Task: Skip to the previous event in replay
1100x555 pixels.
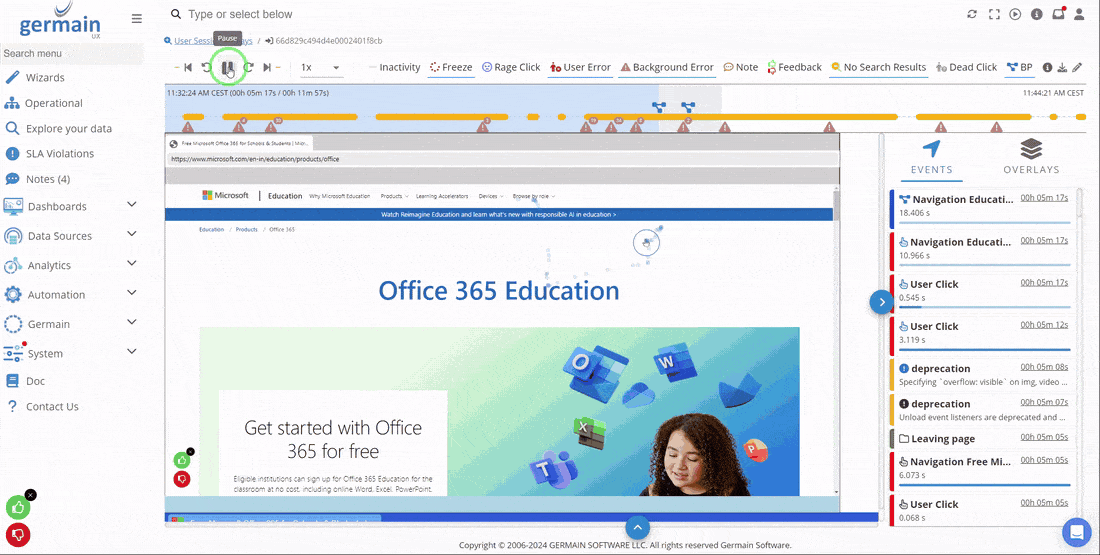Action: click(x=187, y=67)
